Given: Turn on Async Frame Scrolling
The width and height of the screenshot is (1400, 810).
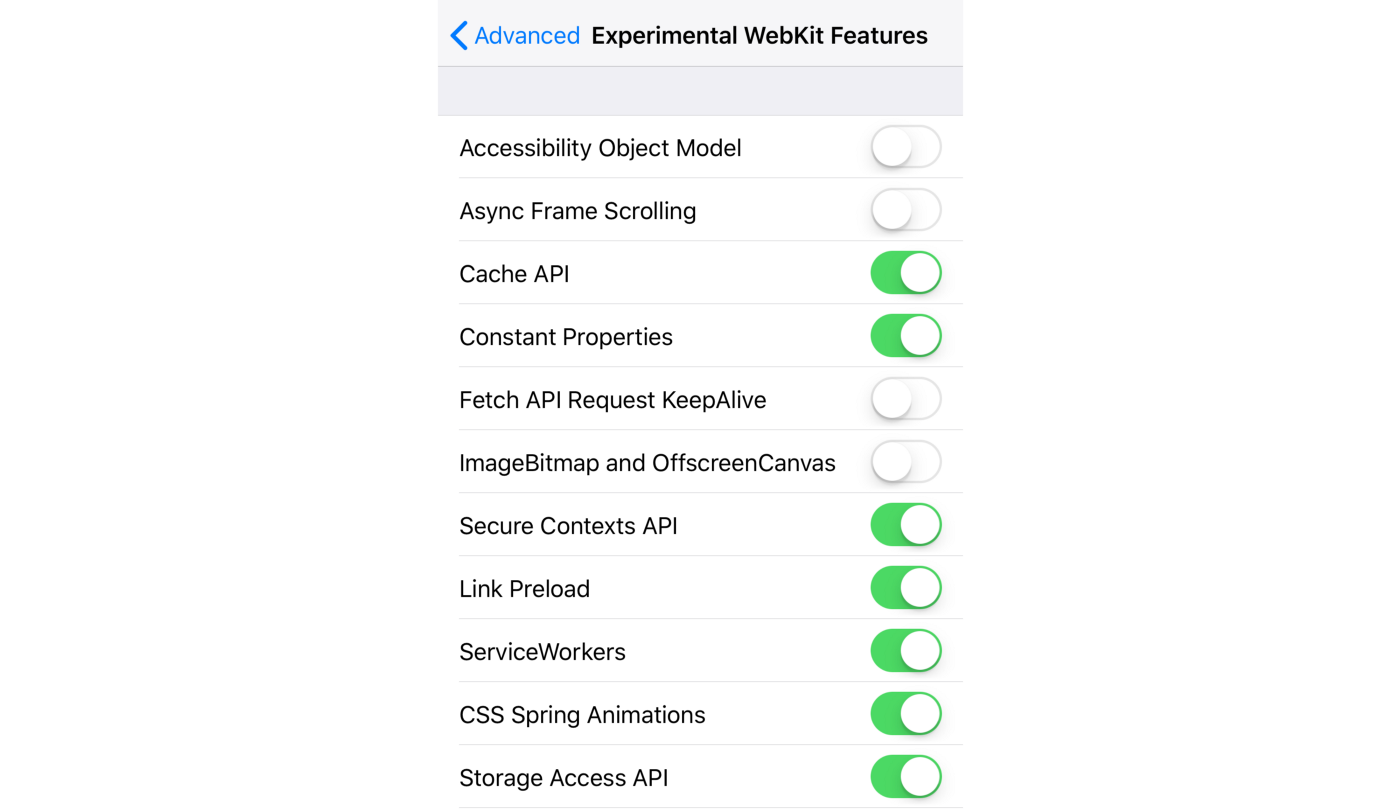Looking at the screenshot, I should [905, 210].
